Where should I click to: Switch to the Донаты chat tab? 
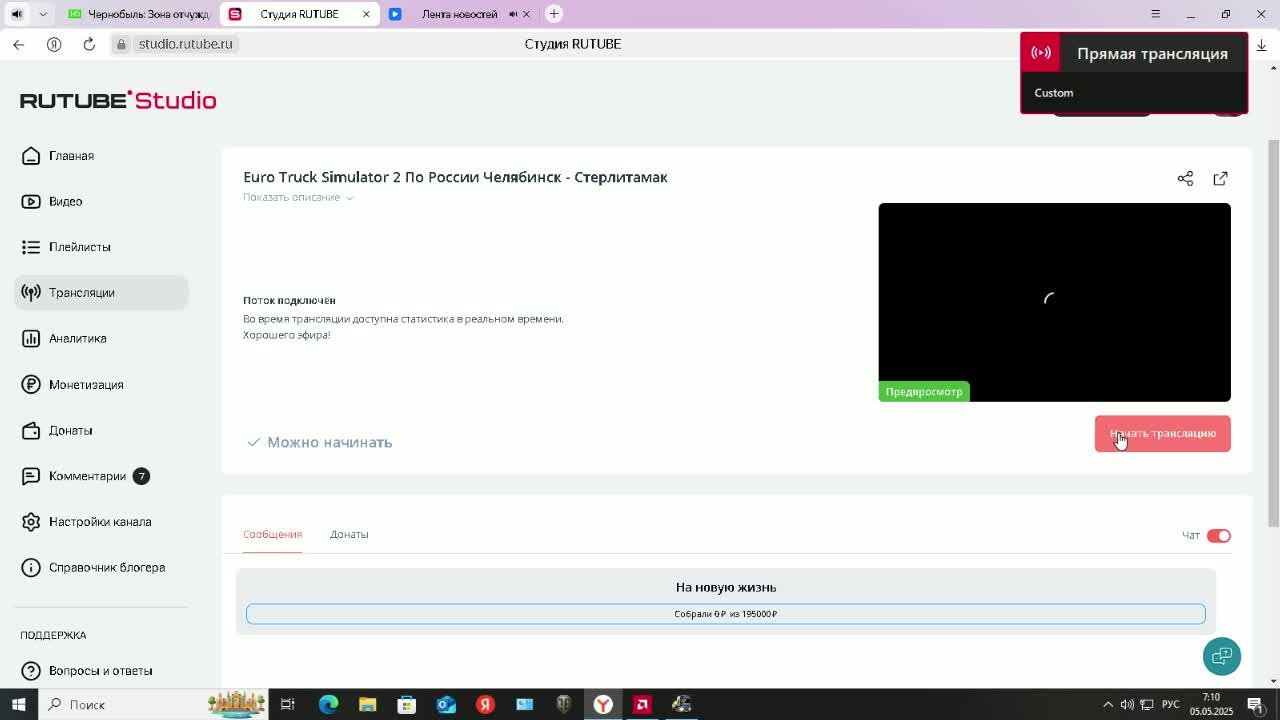point(349,534)
